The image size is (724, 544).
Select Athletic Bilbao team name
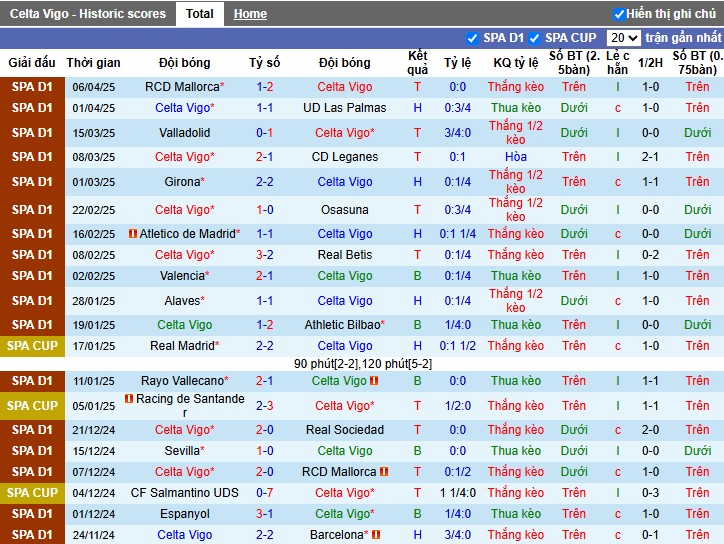click(344, 325)
